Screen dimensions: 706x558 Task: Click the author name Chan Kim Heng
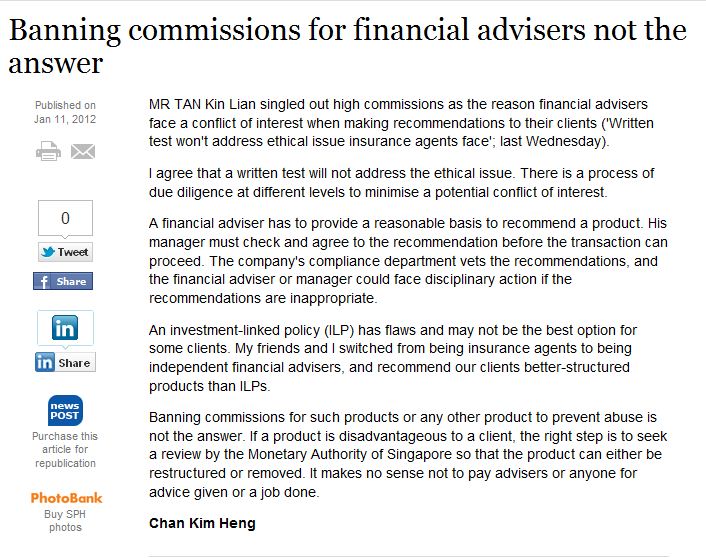coord(202,523)
